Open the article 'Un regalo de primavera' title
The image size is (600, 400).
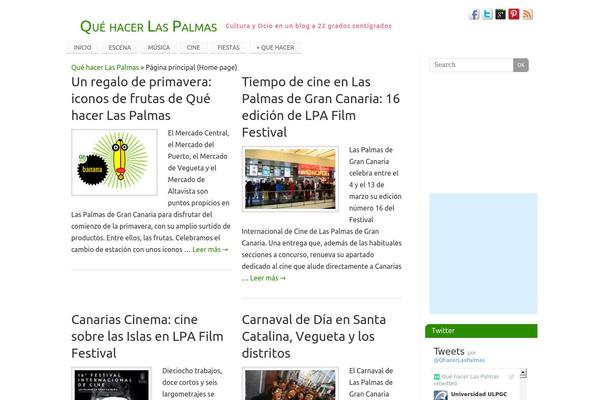pos(142,98)
